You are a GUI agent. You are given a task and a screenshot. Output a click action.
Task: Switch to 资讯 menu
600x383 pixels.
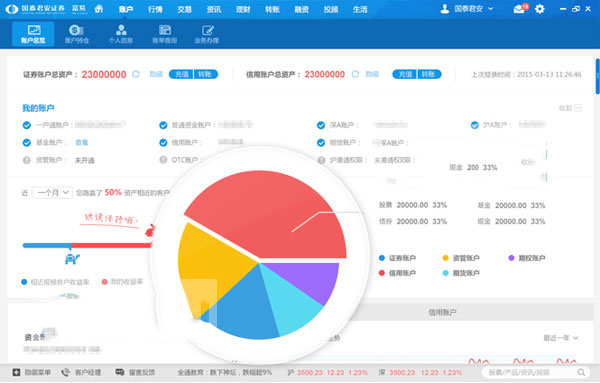click(214, 9)
